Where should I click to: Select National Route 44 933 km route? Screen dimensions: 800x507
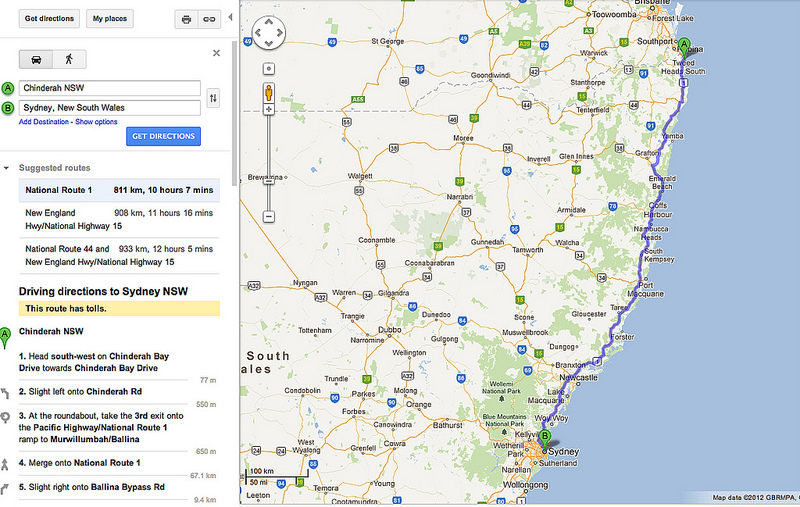click(119, 256)
